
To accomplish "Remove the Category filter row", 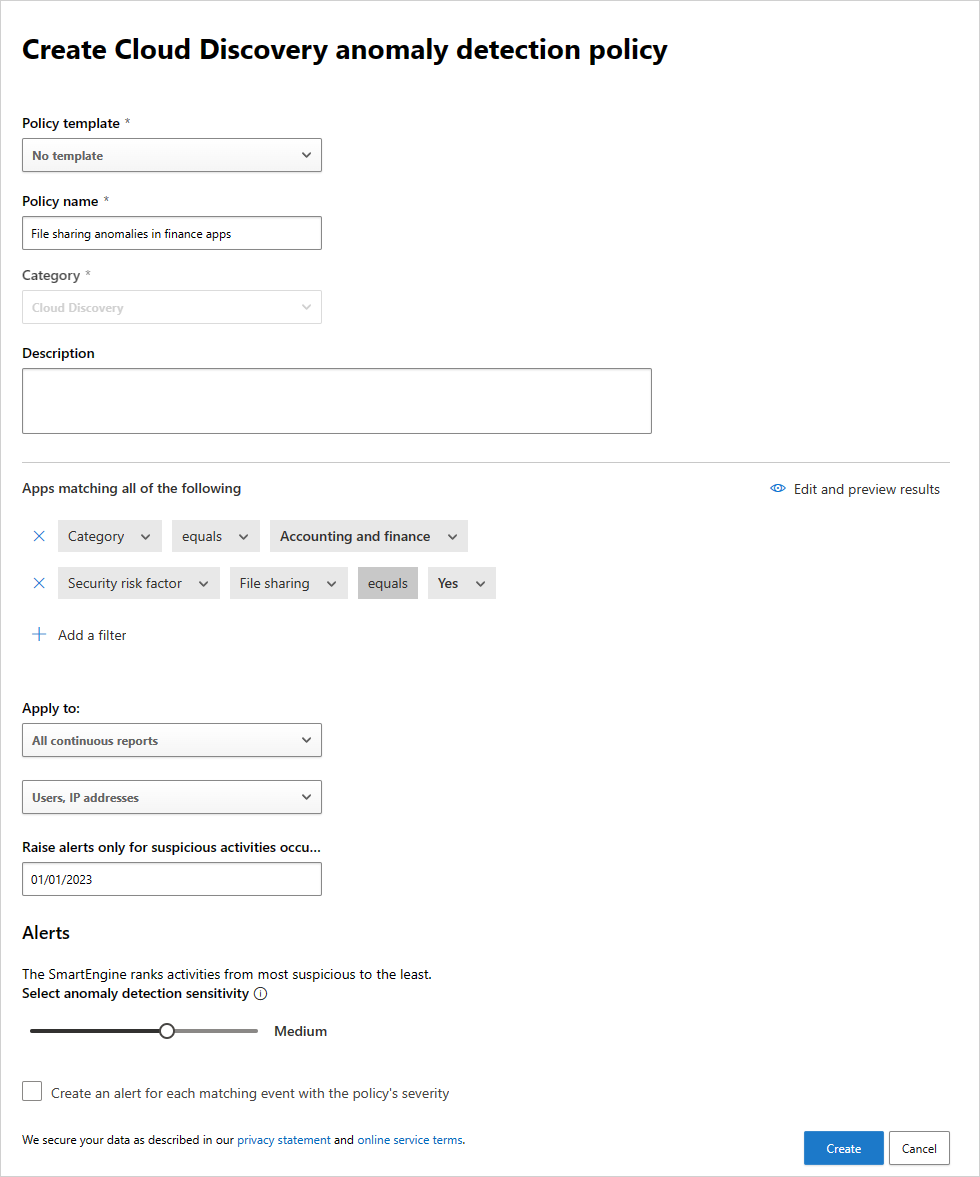I will (39, 536).
